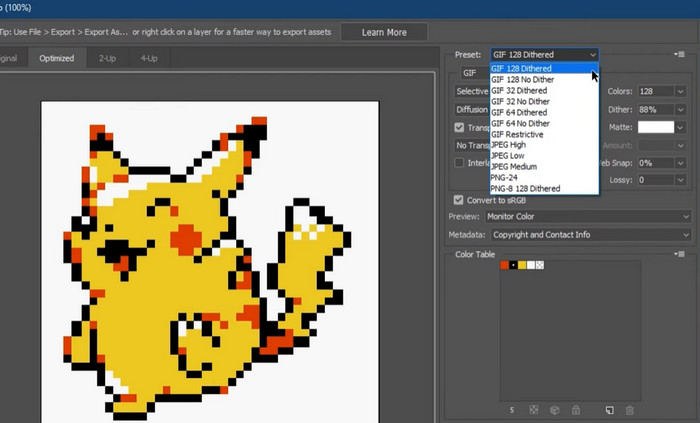Image resolution: width=700 pixels, height=423 pixels.
Task: Choose GIF 32 Dithered preset
Action: point(545,90)
